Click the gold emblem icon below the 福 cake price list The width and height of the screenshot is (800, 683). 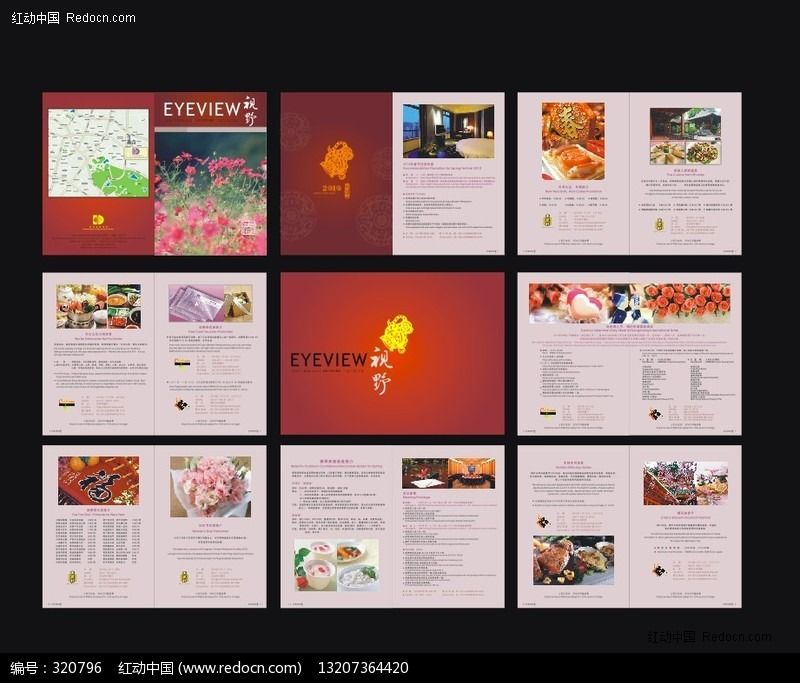pos(72,577)
